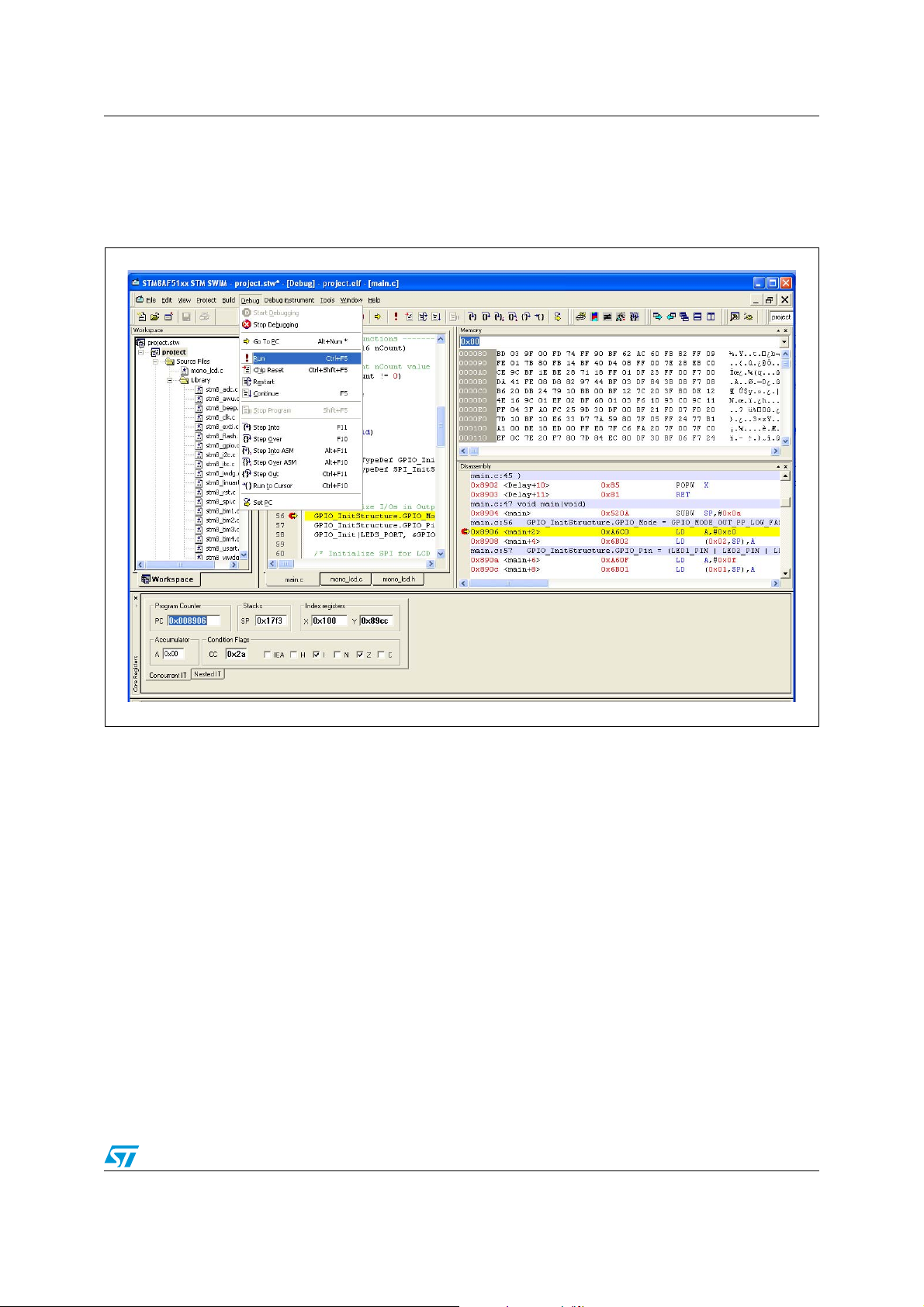Click the Step Out toolbar icon
Viewport: 924px width, 1307px height.
[526, 316]
